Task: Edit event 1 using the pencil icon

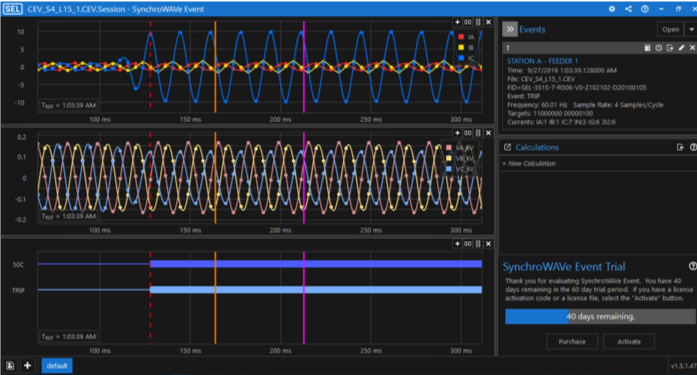Action: (681, 48)
